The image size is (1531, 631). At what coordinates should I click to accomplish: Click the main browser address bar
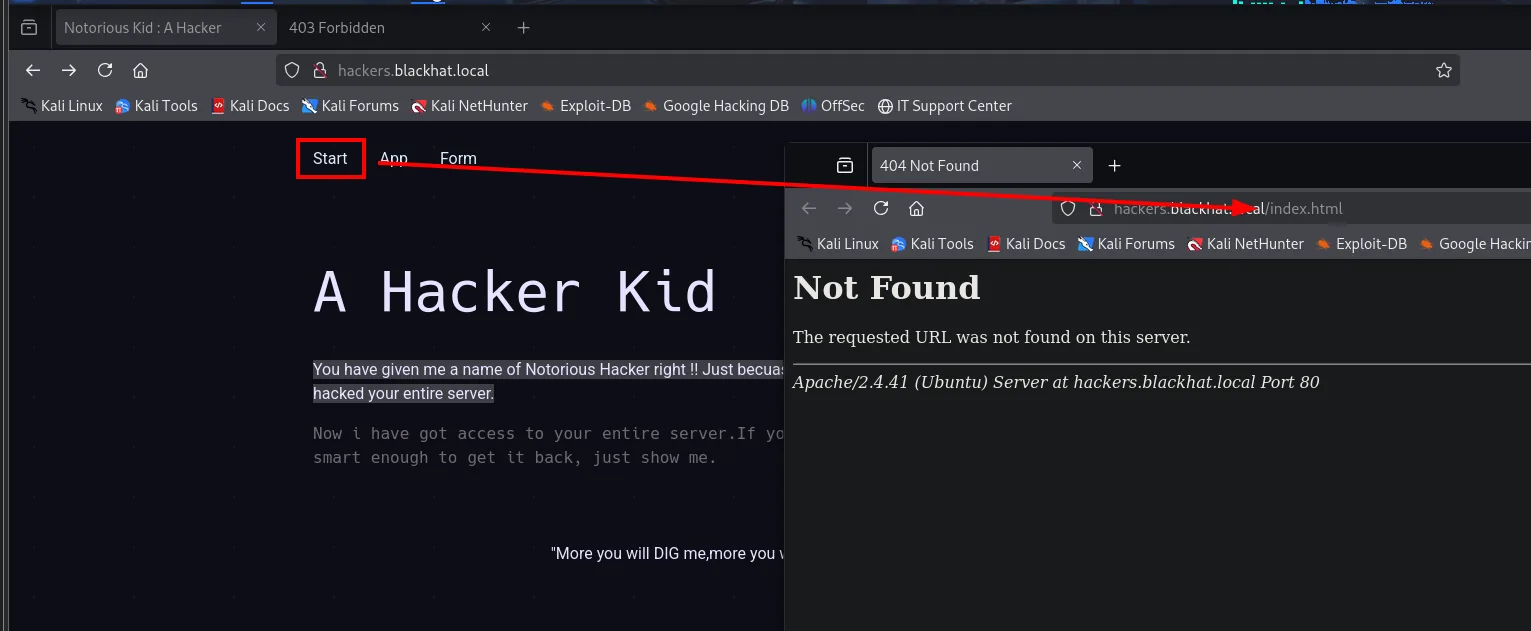(868, 70)
